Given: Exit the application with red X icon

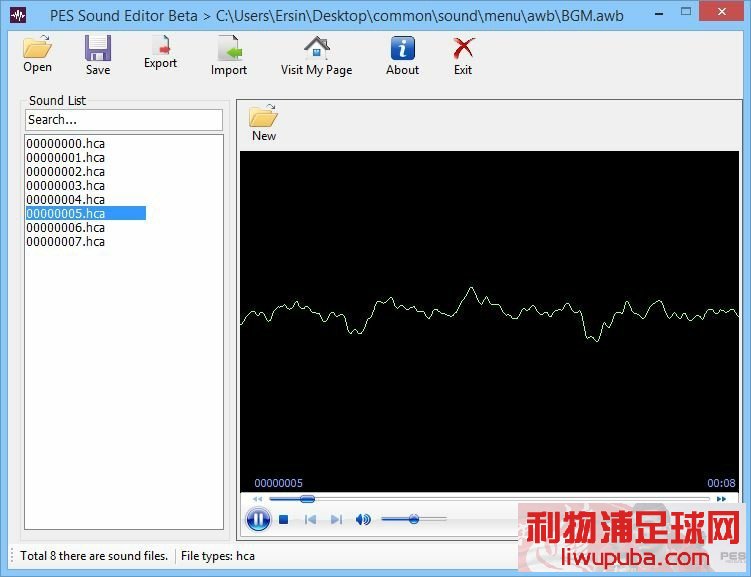Looking at the screenshot, I should (463, 55).
